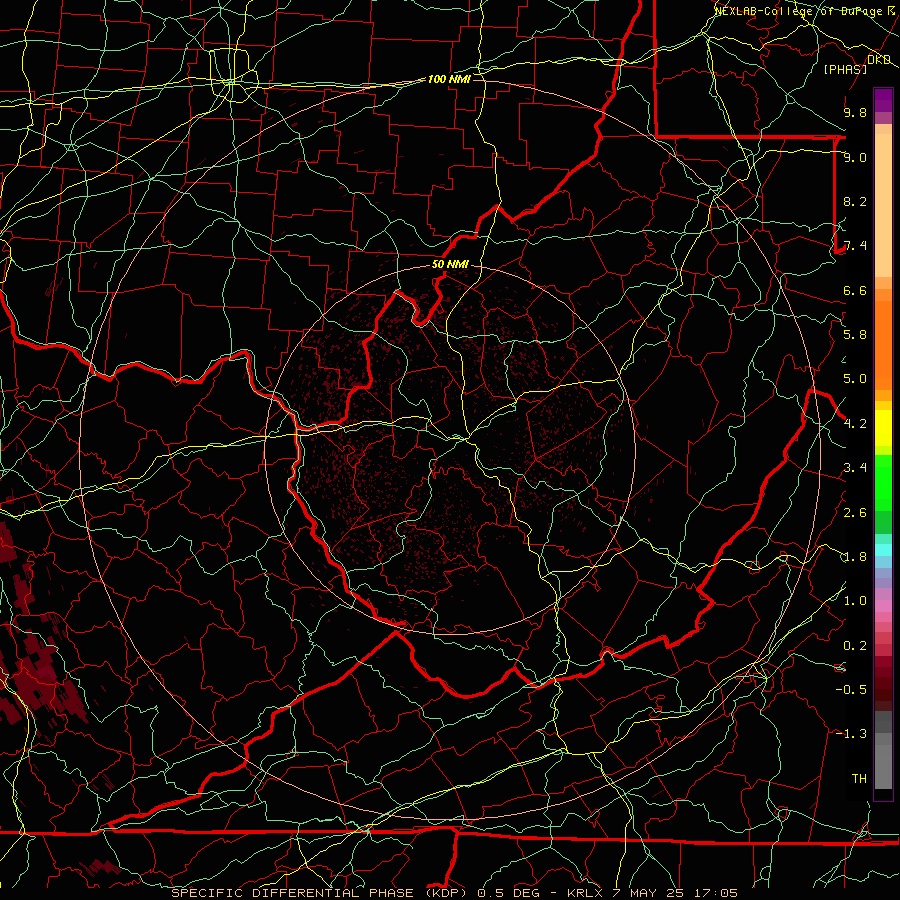Click the '6.6' color scale value

click(x=855, y=290)
